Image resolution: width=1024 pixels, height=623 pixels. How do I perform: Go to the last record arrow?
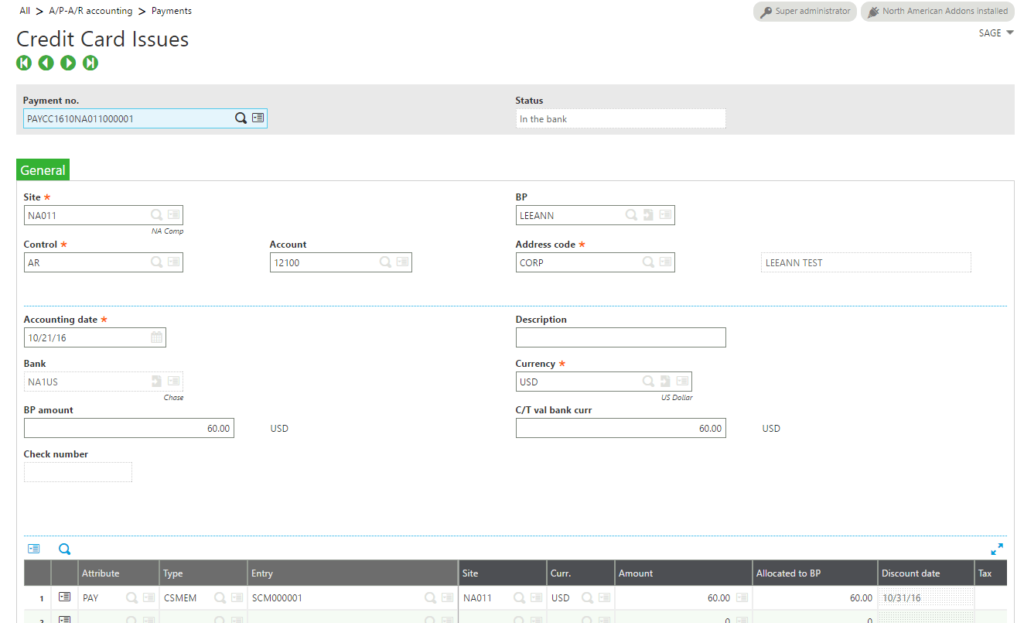pyautogui.click(x=90, y=63)
